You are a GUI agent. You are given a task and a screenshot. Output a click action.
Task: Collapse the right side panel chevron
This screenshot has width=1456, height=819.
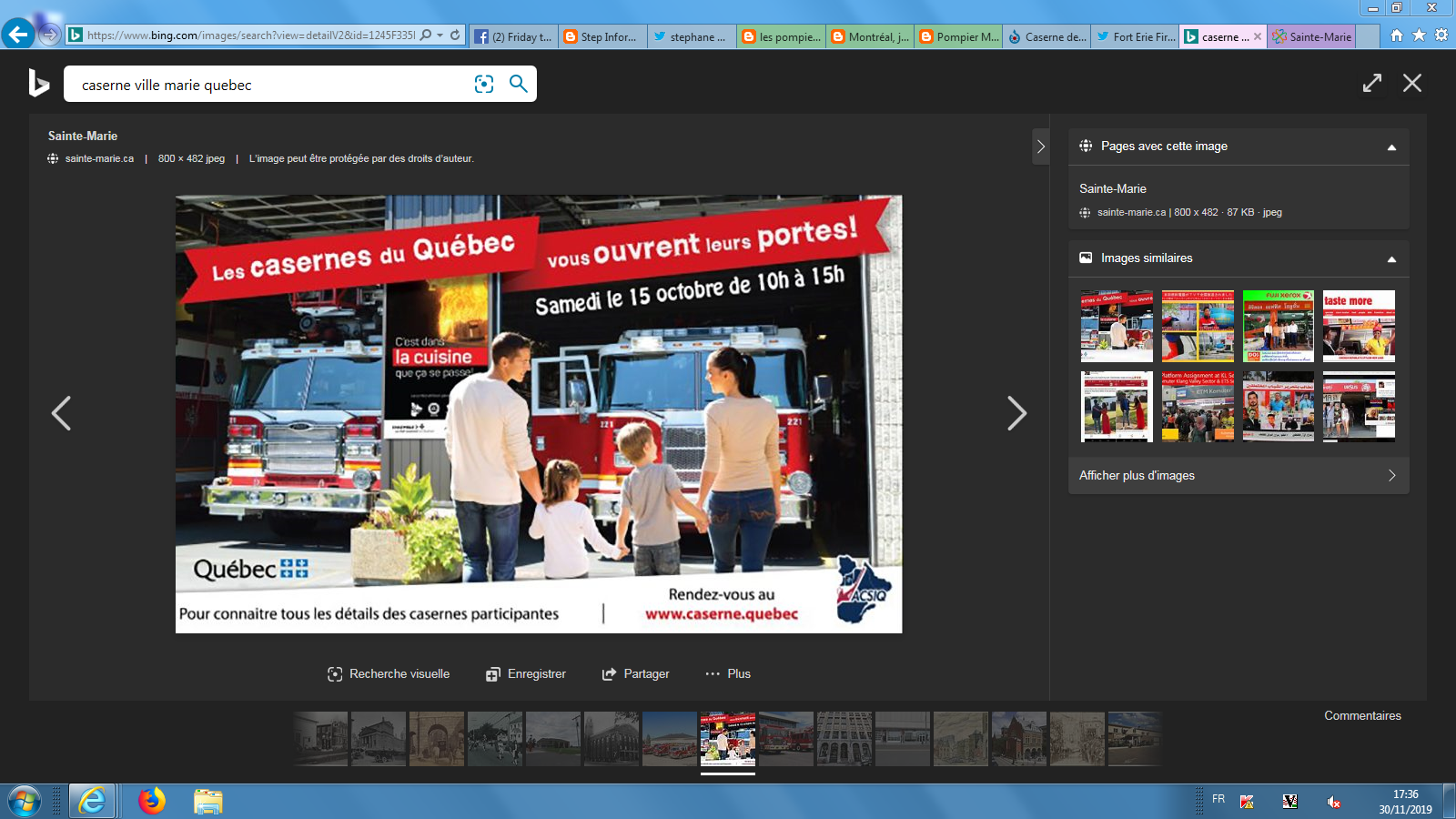coord(1041,147)
